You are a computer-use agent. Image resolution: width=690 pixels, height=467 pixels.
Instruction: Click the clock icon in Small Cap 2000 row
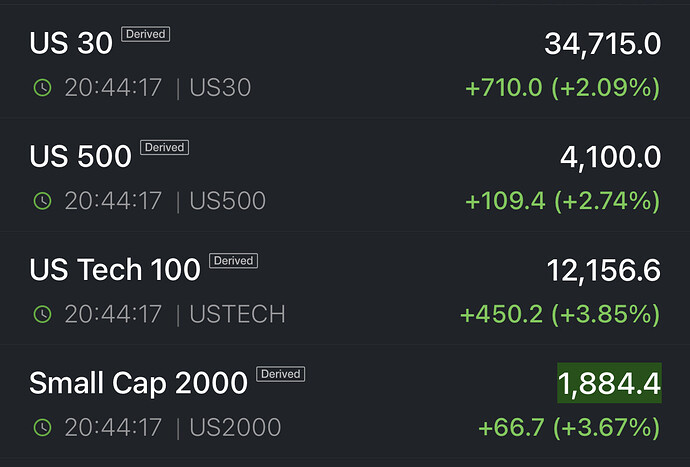pos(42,428)
